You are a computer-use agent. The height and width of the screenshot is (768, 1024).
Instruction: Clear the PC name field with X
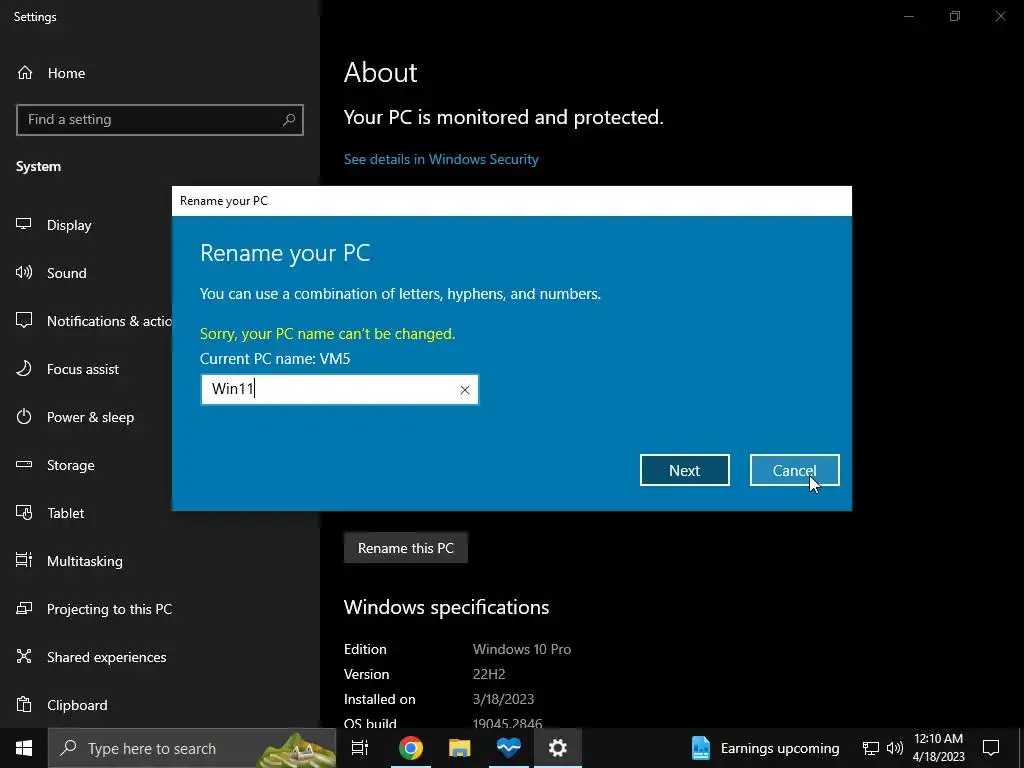pos(464,390)
